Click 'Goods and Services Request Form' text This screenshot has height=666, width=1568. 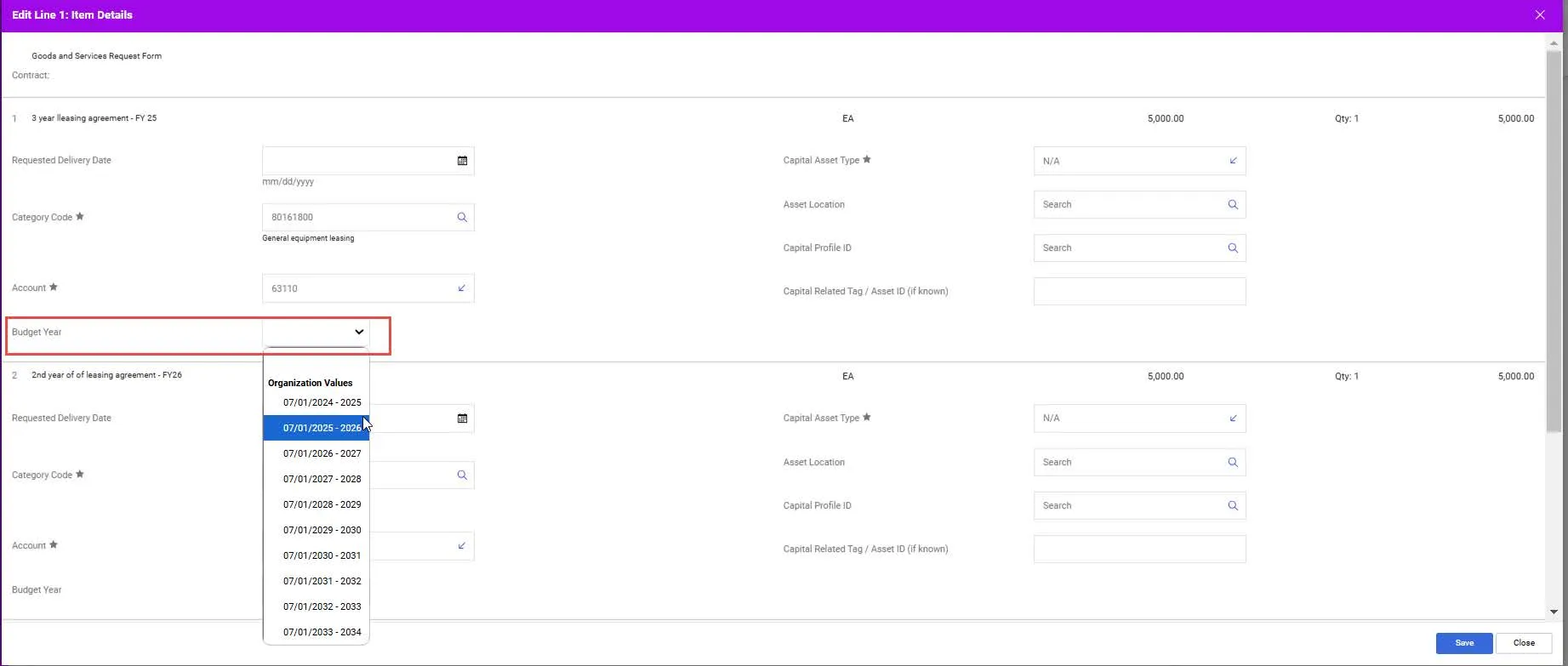[96, 56]
